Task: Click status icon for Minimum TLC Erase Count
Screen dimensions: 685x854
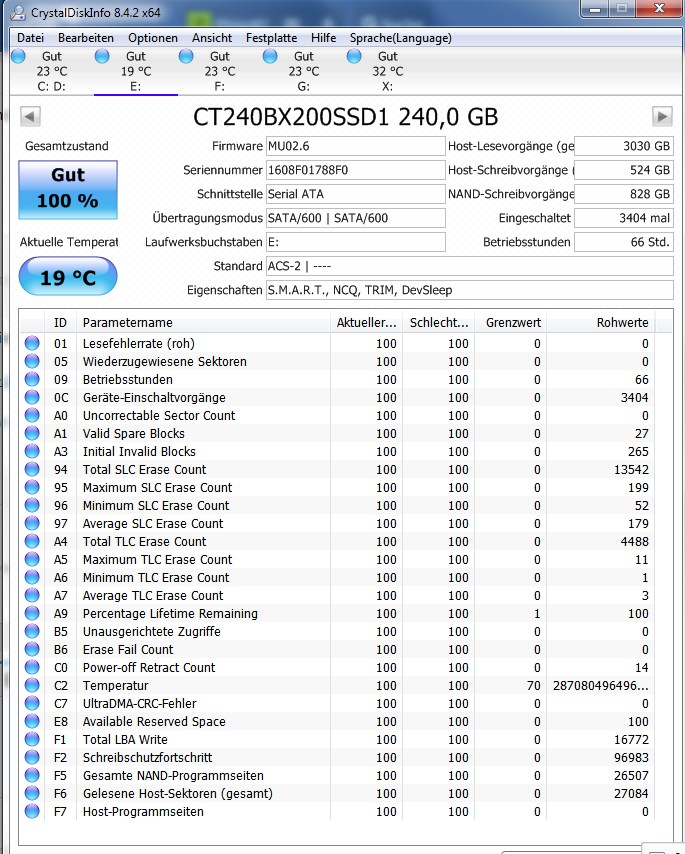Action: pyautogui.click(x=32, y=577)
